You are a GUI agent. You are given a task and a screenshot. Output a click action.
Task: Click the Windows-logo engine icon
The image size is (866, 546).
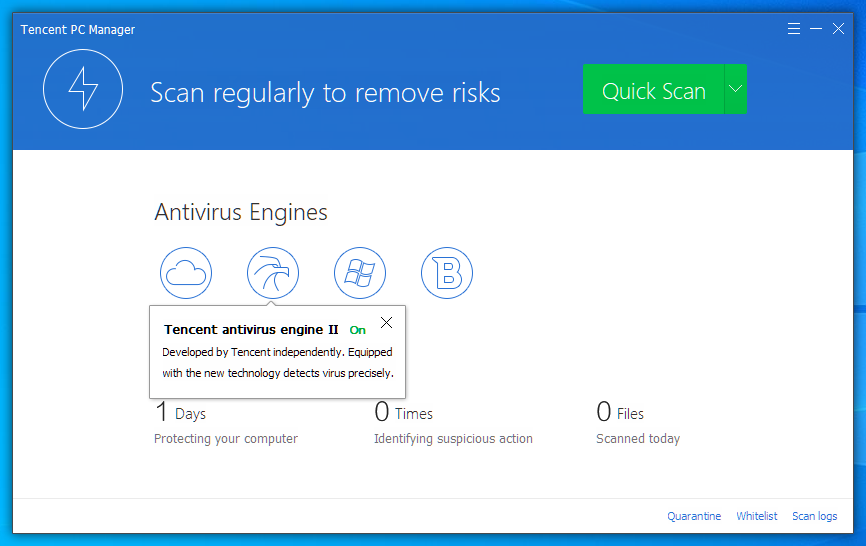[360, 272]
